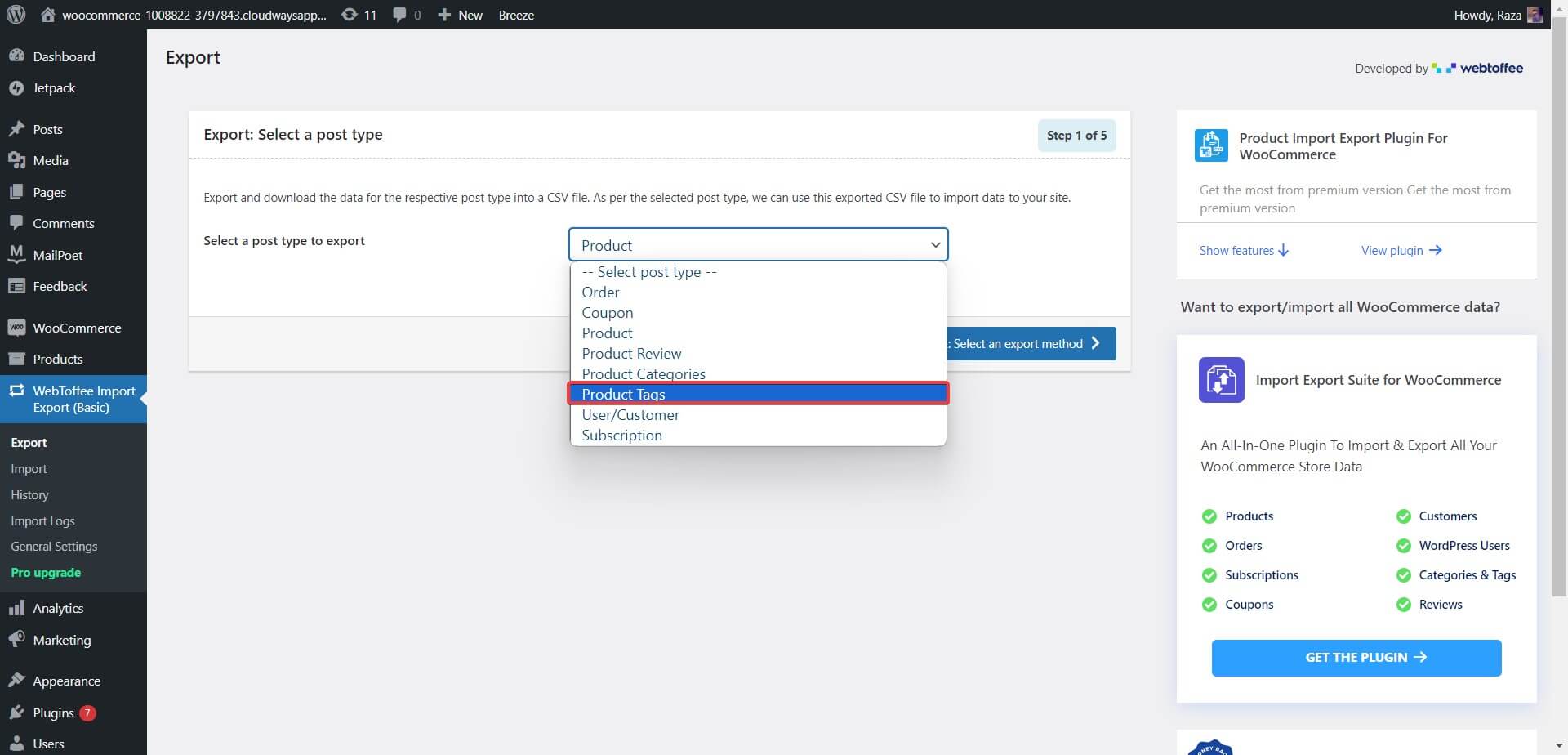Screen dimensions: 1568x755
Task: Click the Pro upgrade link
Action: point(46,572)
